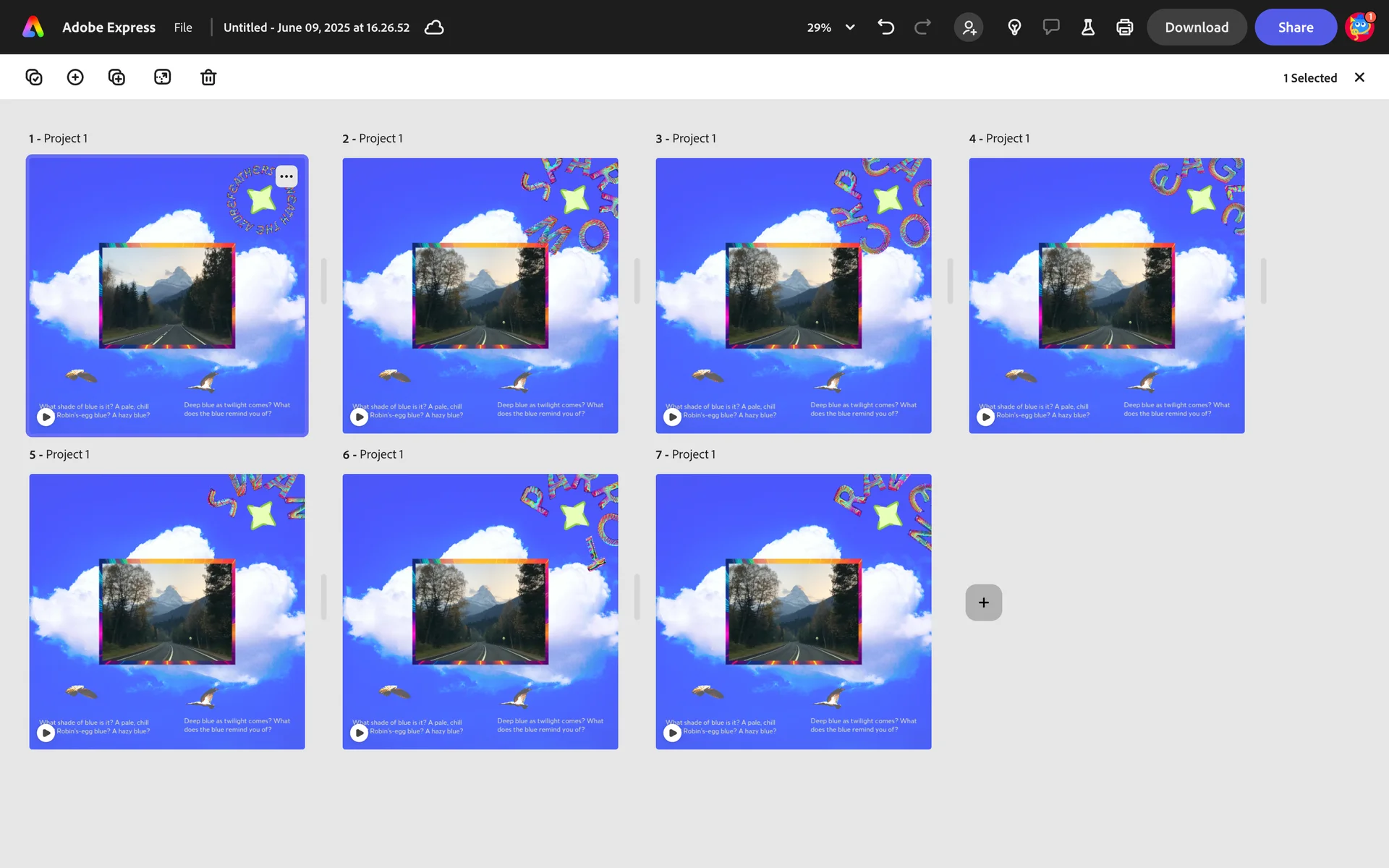Open the File menu
The image size is (1389, 868).
[183, 27]
